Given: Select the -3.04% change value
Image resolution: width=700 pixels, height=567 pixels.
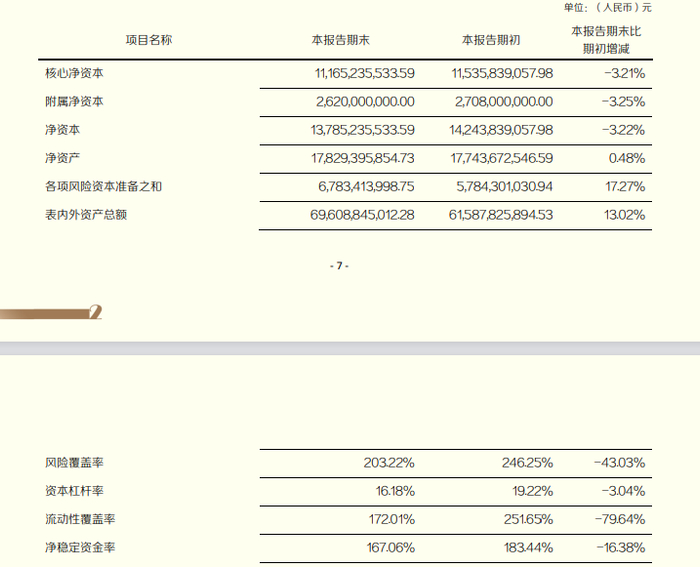Looking at the screenshot, I should click(x=623, y=491).
